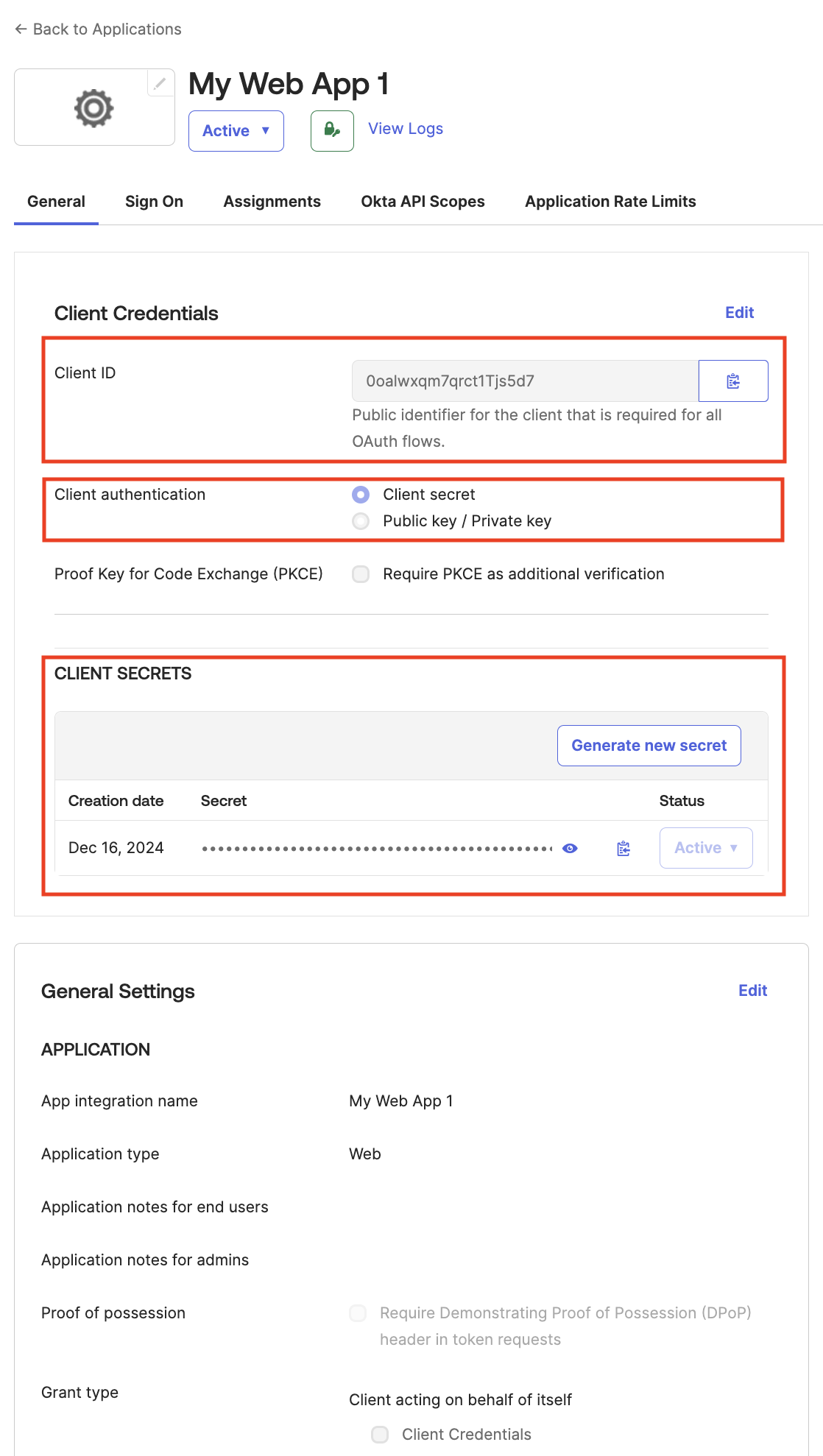
Task: Click the back arrow to Applications
Action: point(21,29)
